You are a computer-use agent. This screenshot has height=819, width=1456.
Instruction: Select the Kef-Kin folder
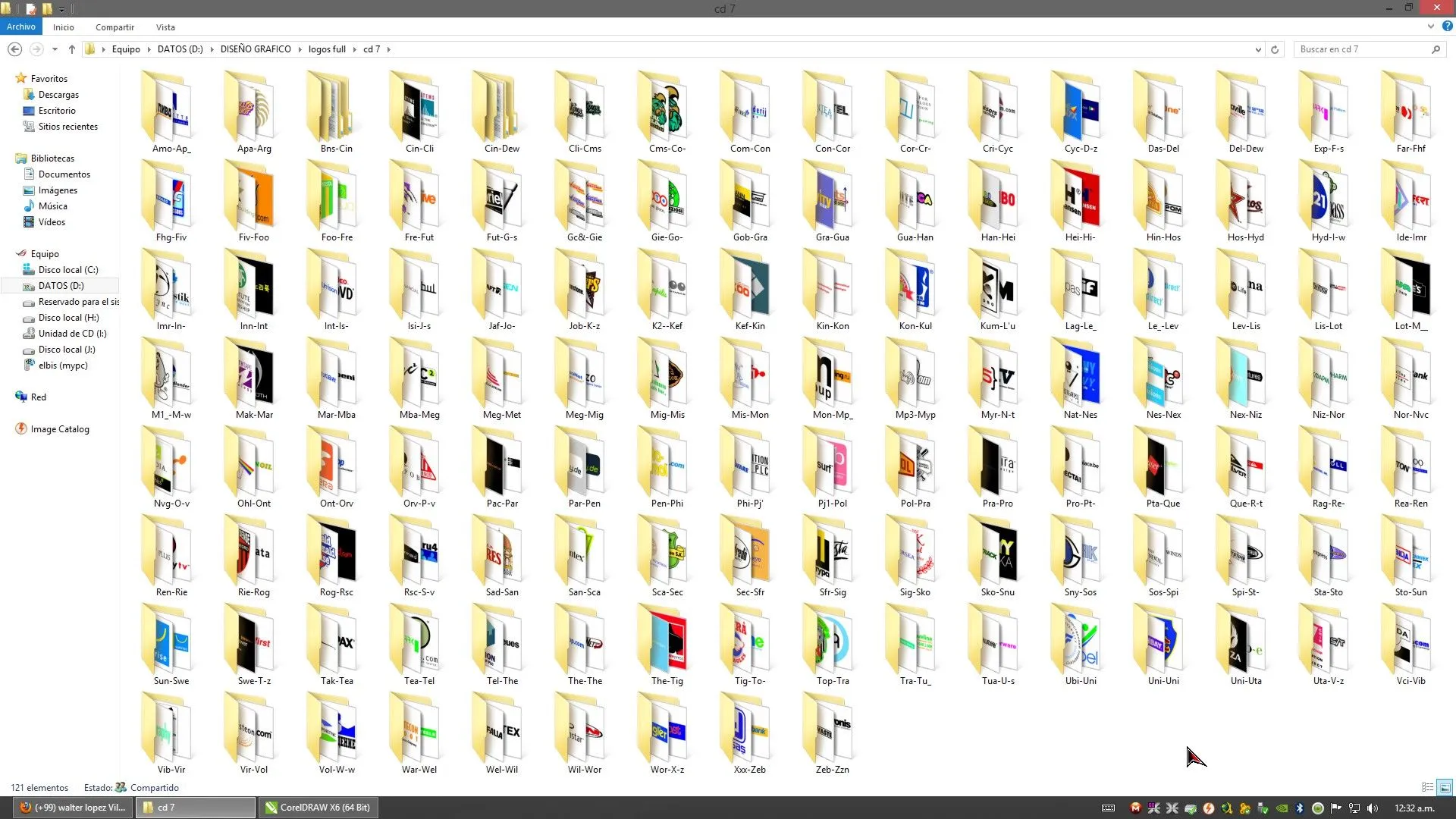click(750, 290)
